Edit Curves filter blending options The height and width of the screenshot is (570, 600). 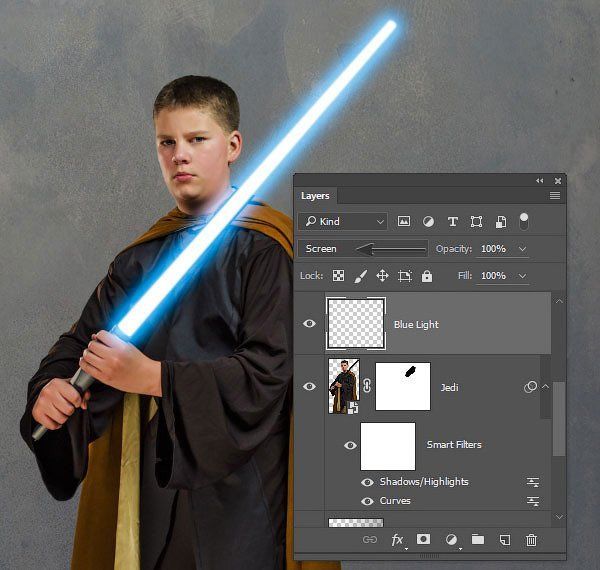coord(533,501)
